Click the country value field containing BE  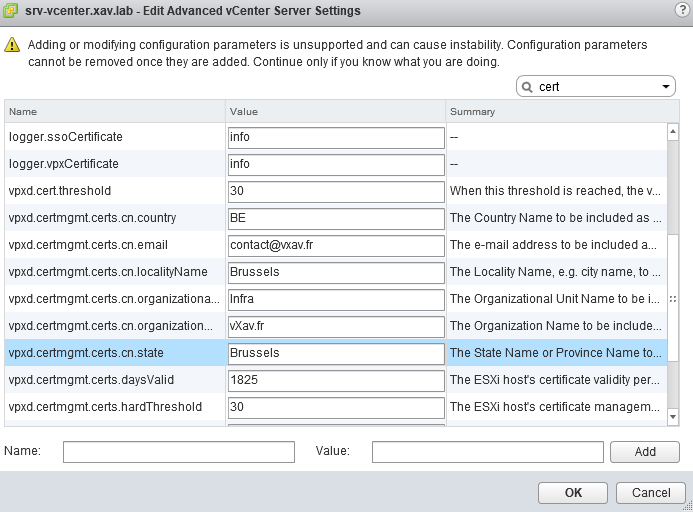coord(336,218)
